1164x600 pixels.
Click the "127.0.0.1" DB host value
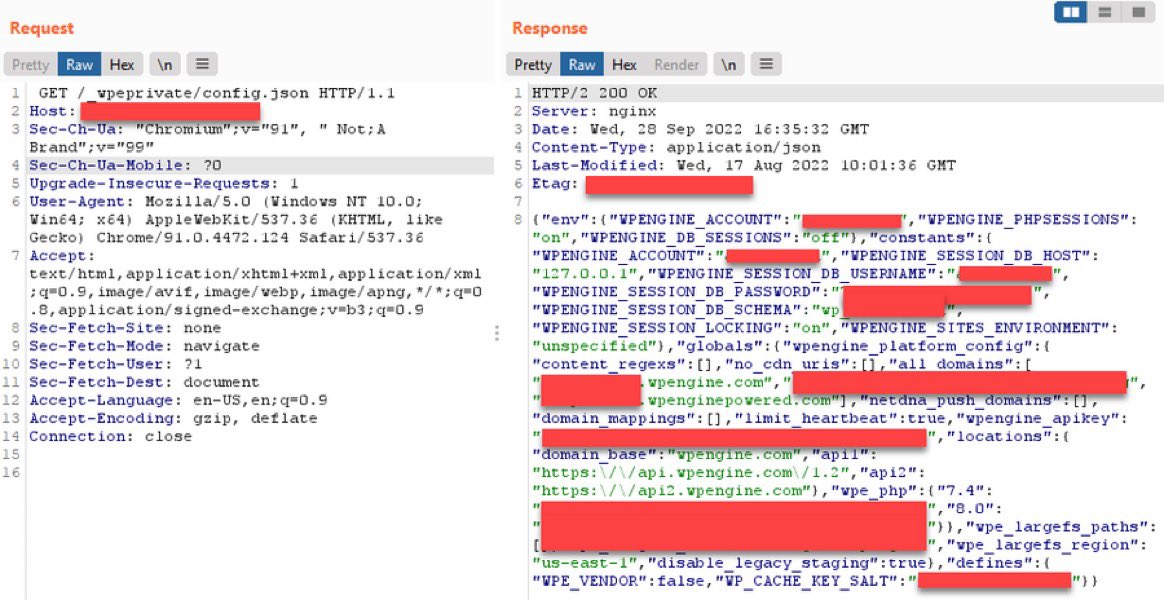(584, 273)
